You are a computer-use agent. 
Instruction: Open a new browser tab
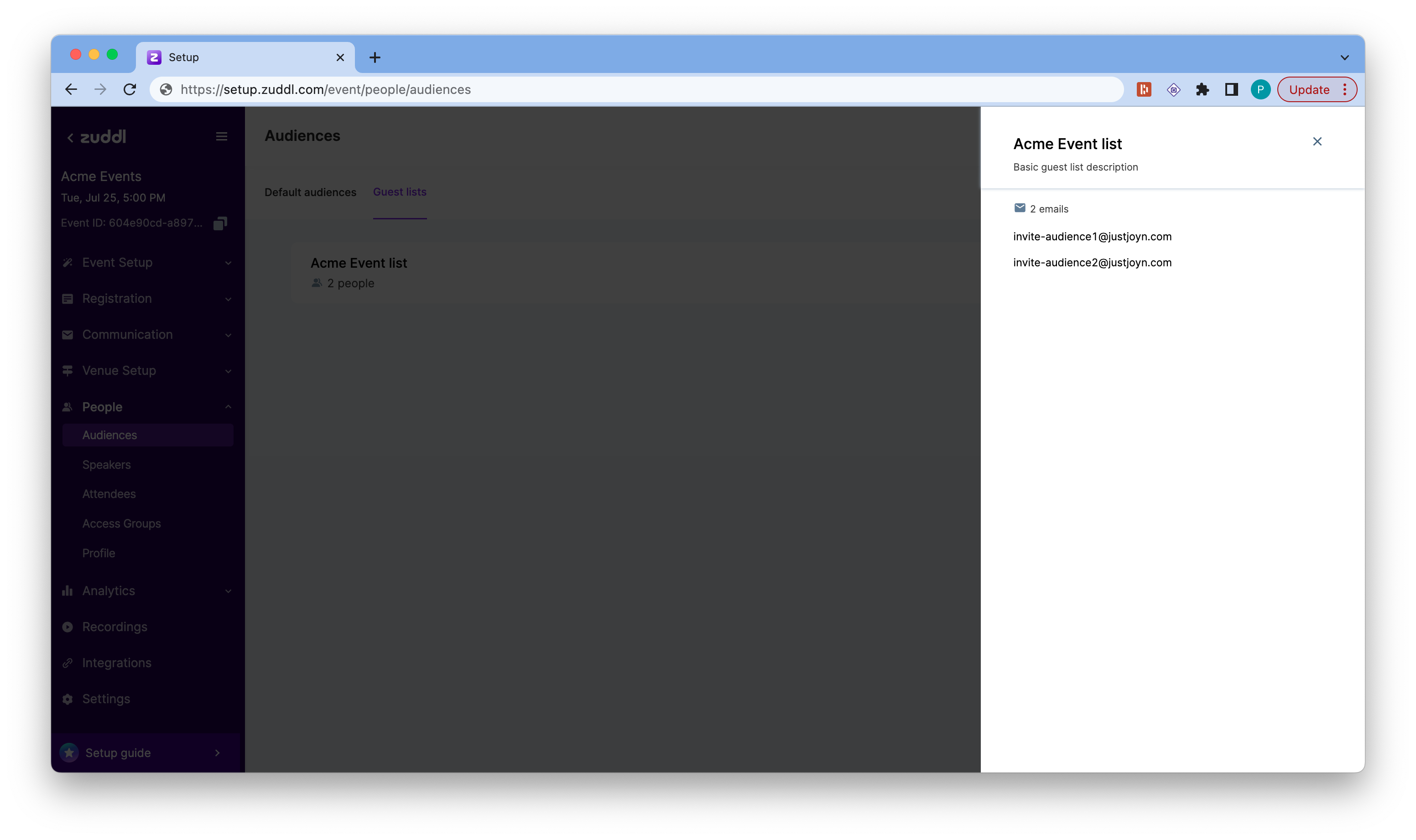(x=374, y=57)
